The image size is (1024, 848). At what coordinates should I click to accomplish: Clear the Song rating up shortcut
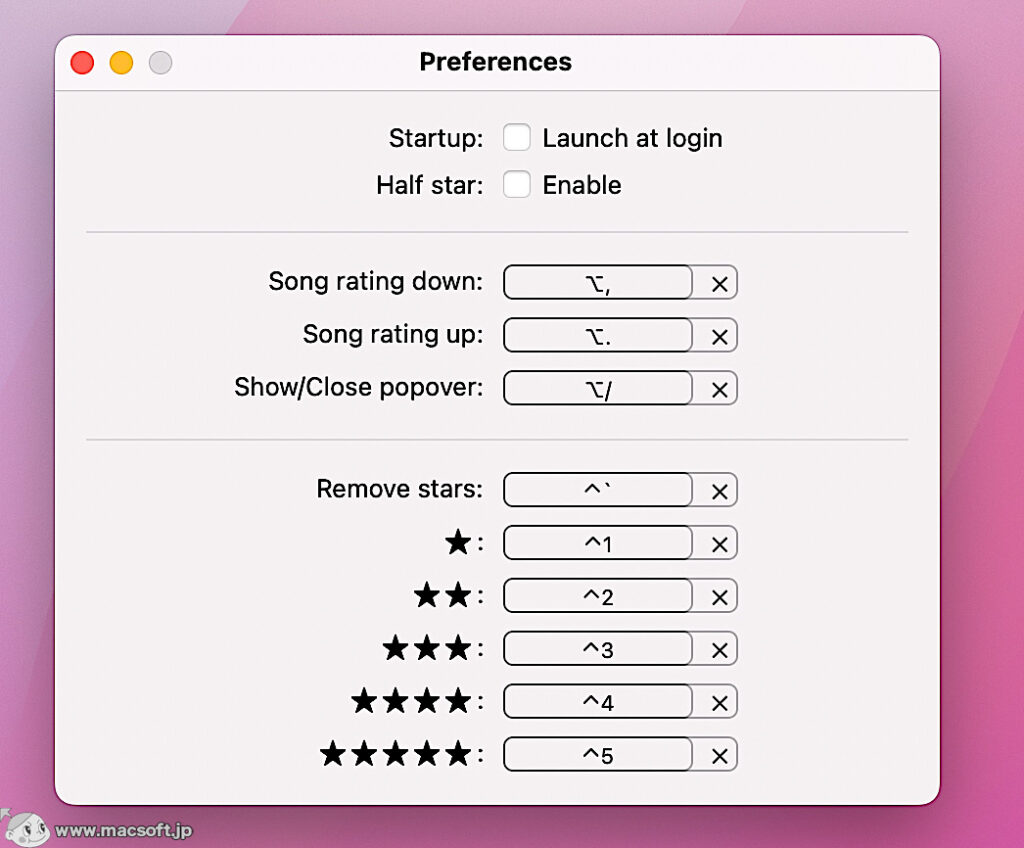718,336
